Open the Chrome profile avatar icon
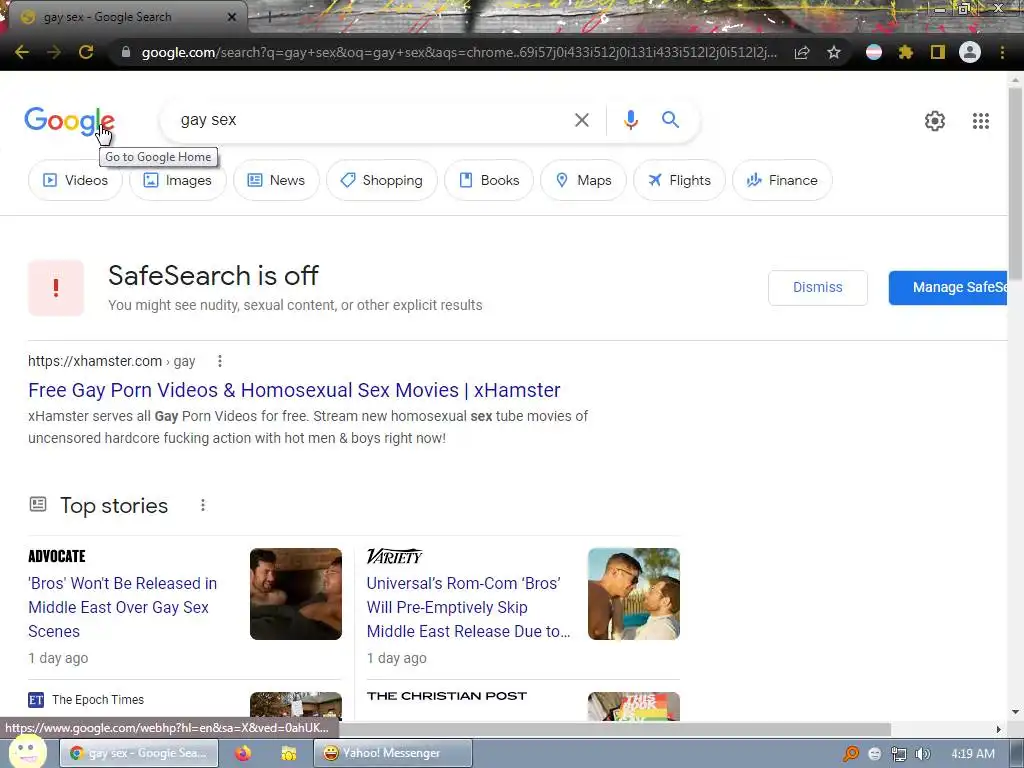The image size is (1024, 768). 970,52
